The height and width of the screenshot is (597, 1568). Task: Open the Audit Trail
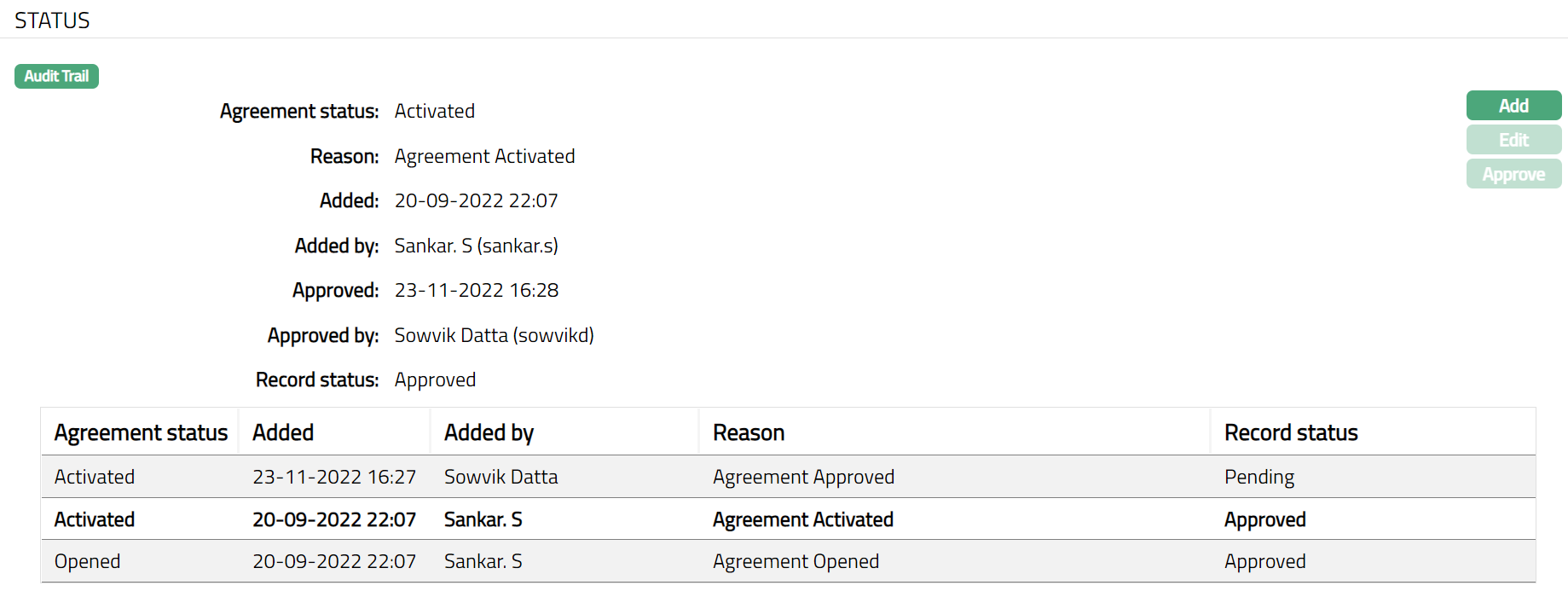56,77
